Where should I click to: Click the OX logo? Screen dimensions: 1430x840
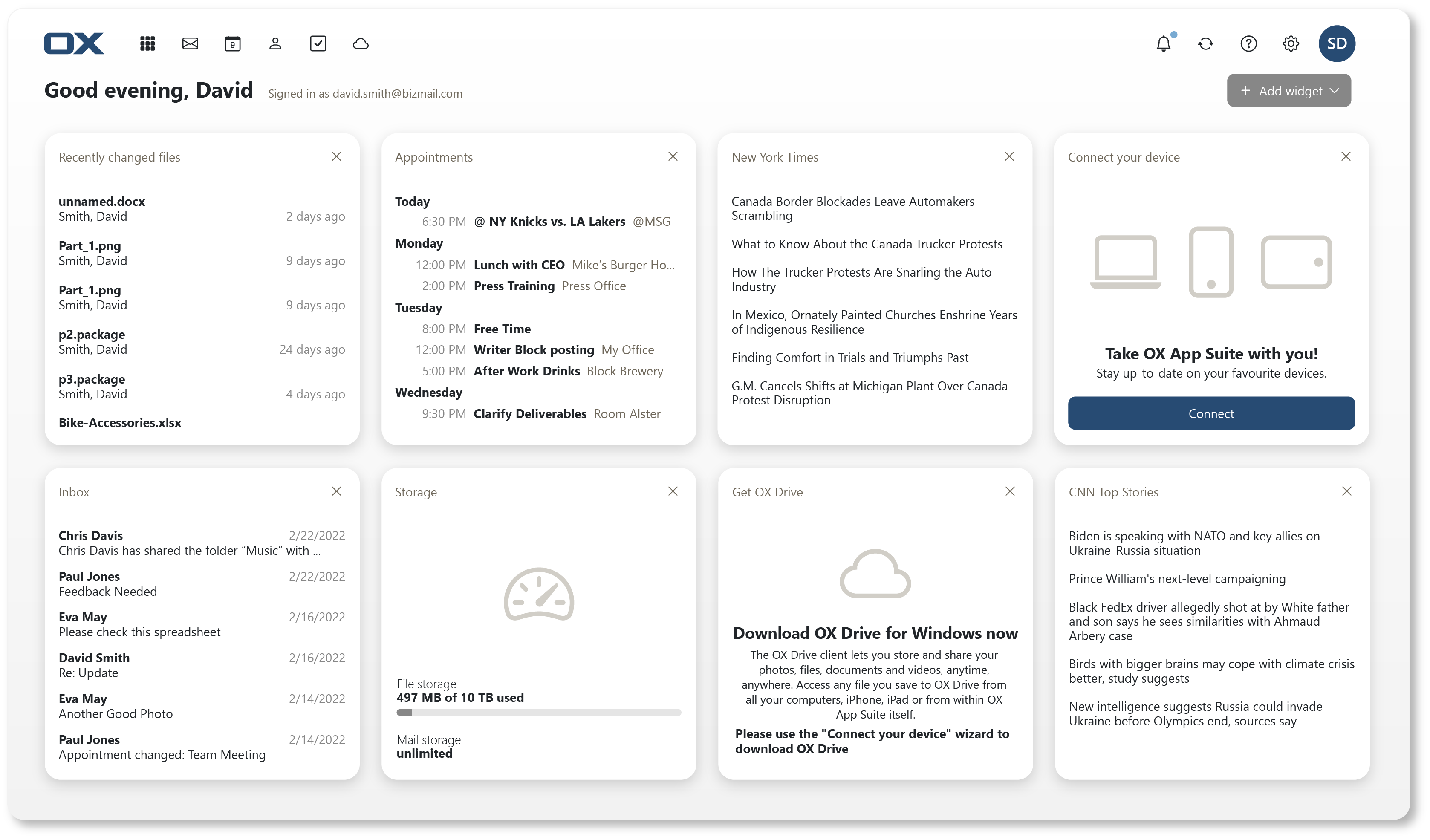coord(74,43)
